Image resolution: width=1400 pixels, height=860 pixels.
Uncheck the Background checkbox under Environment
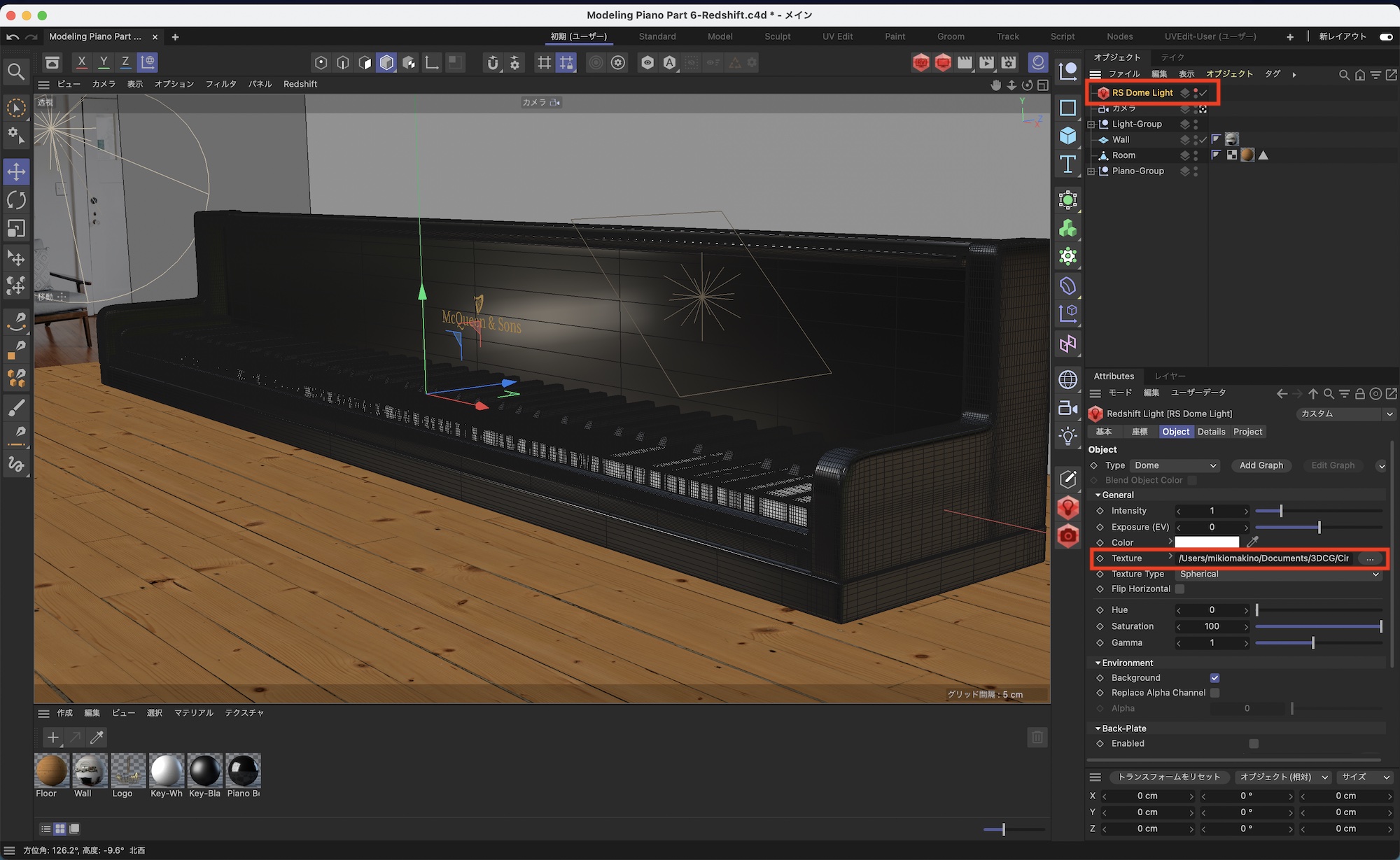click(x=1214, y=677)
